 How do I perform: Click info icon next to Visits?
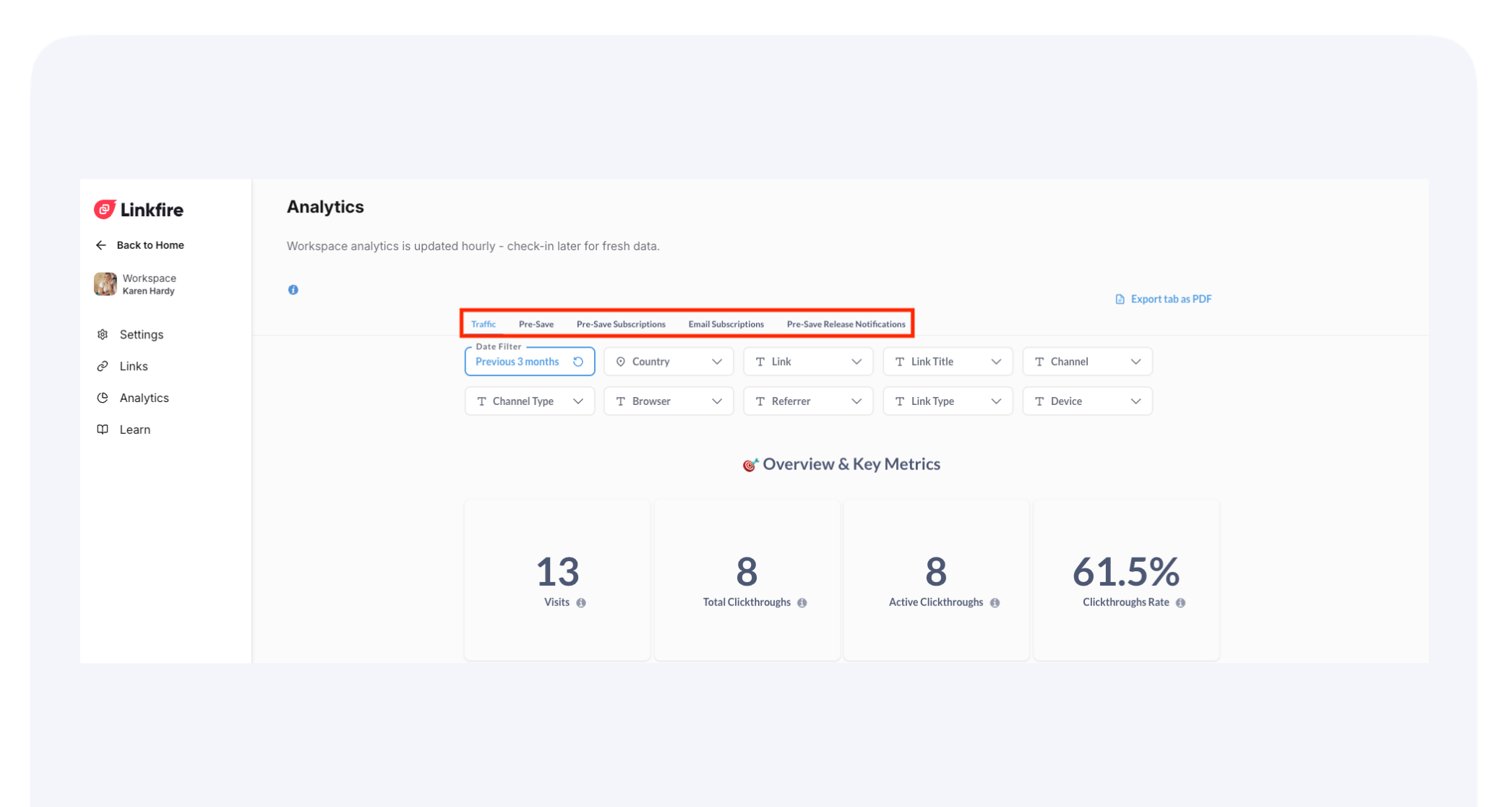point(581,603)
